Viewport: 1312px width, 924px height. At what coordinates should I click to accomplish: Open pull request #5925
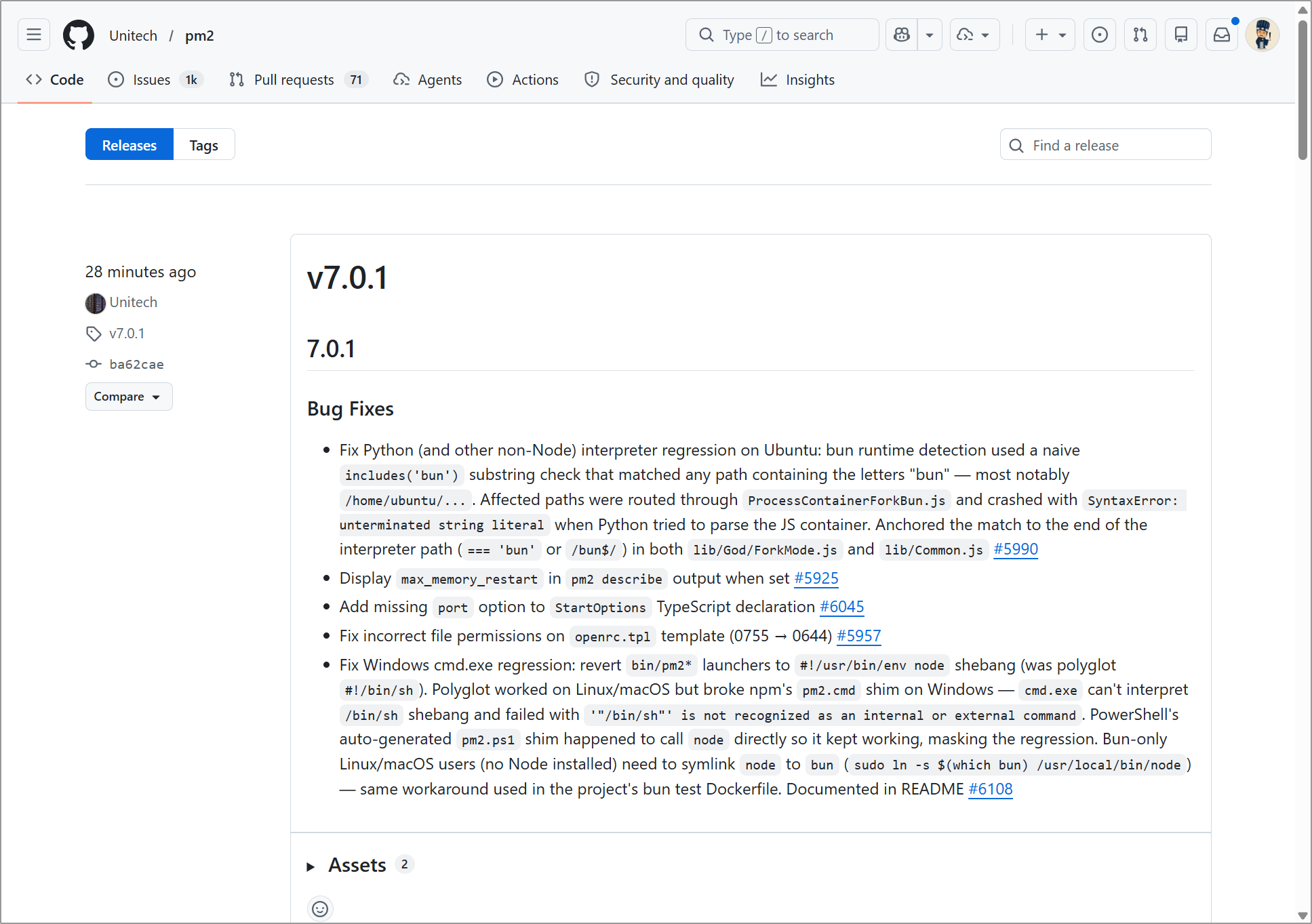pyautogui.click(x=816, y=578)
